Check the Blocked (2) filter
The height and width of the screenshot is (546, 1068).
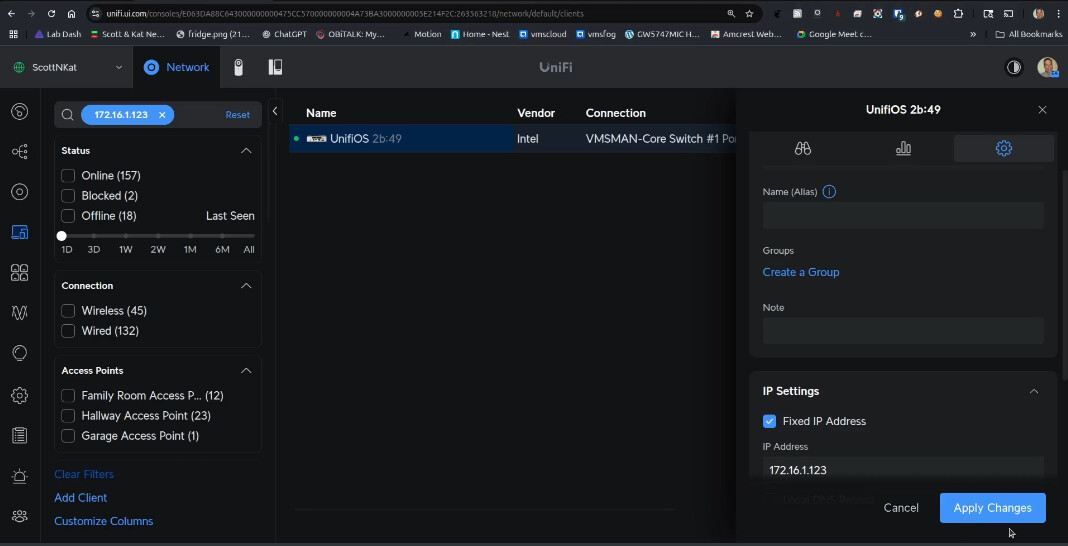click(68, 196)
